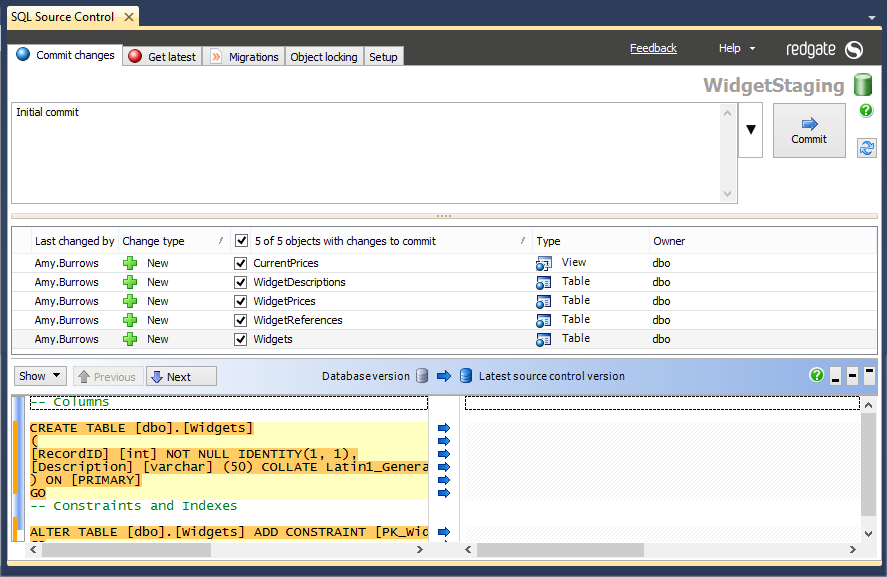Click the refresh icon below help
Screen dimensions: 887x577
tap(866, 148)
